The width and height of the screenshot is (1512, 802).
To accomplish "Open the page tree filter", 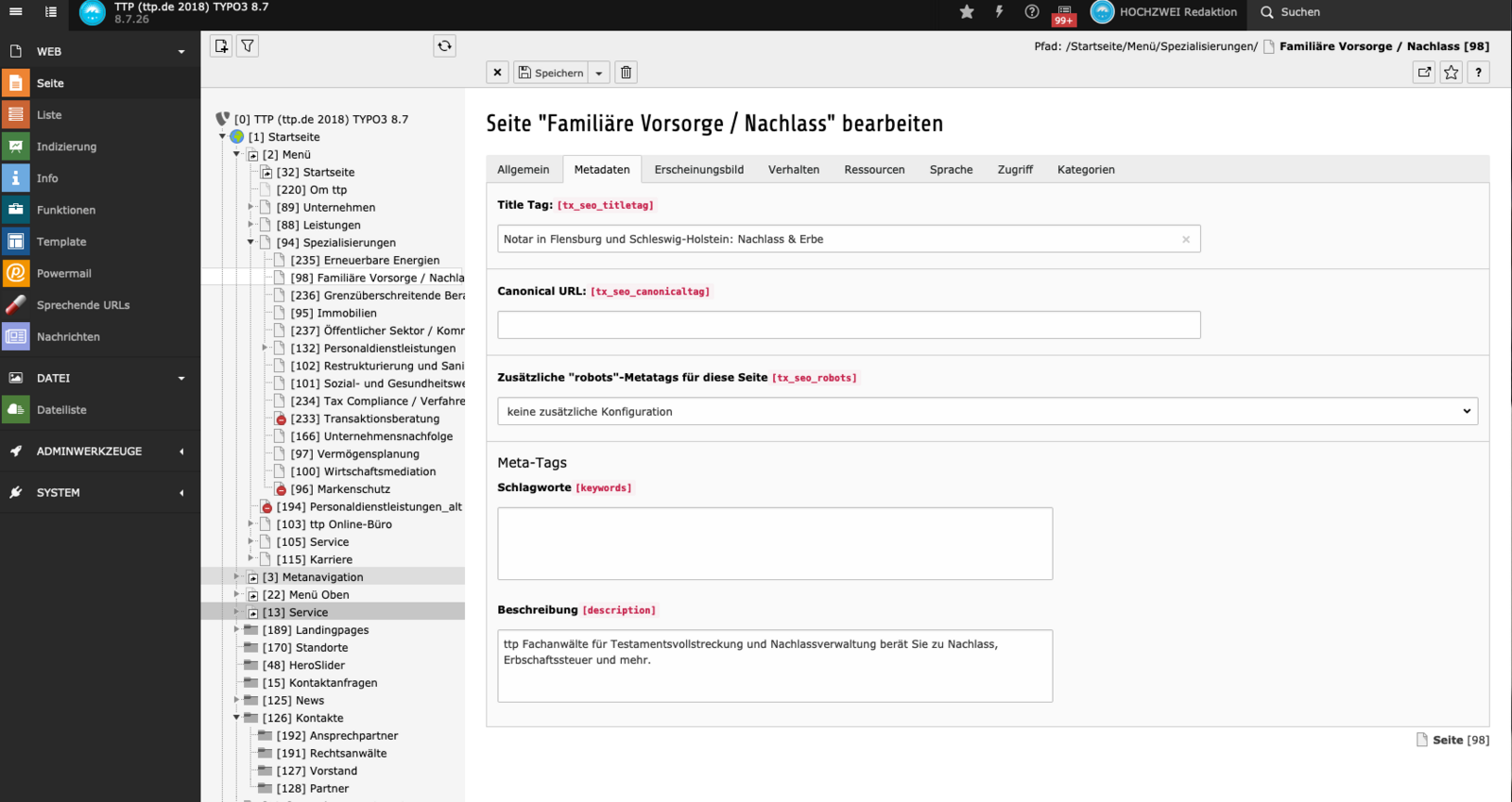I will pyautogui.click(x=248, y=45).
